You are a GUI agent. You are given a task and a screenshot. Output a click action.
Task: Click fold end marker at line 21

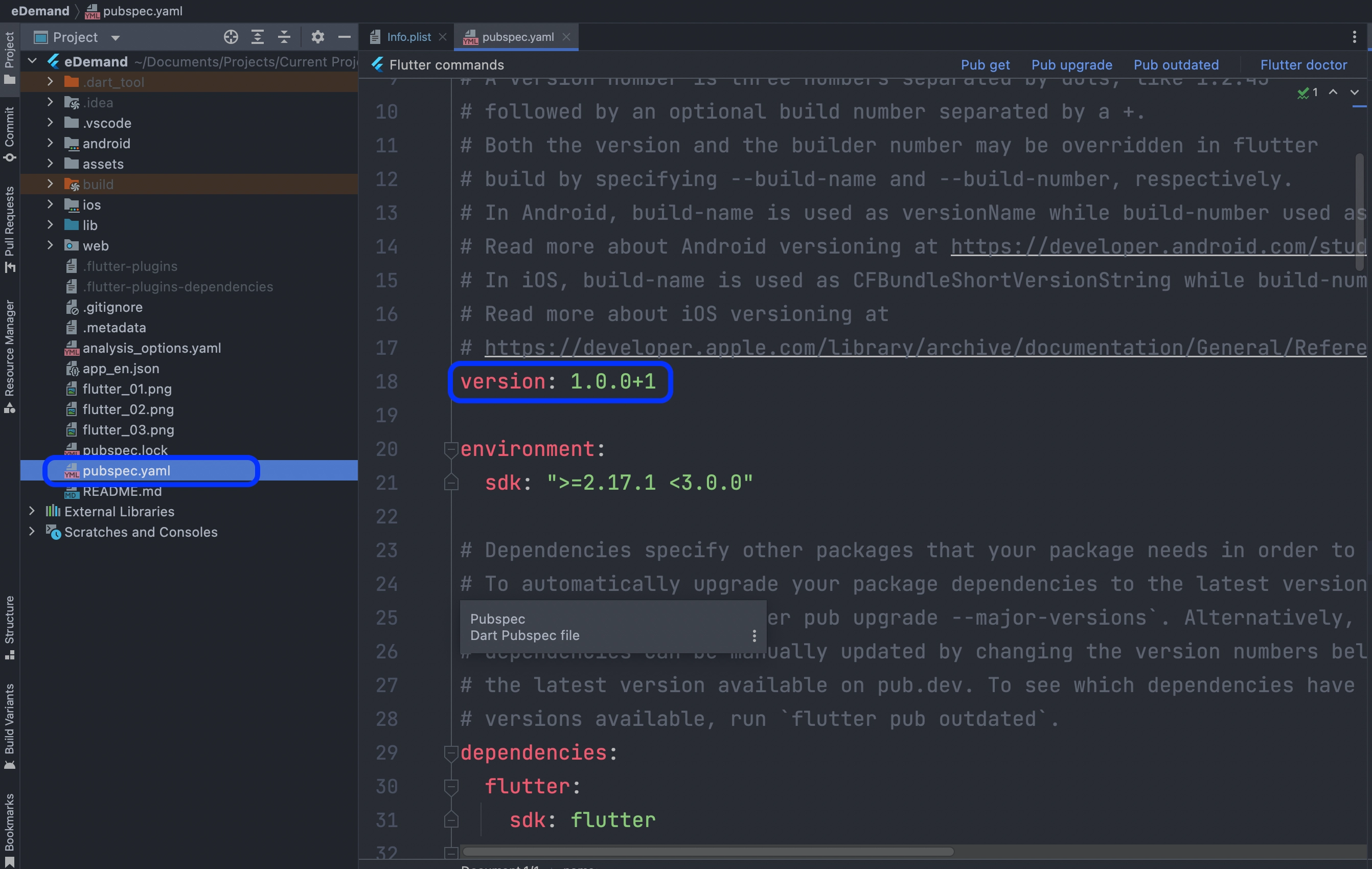coord(451,483)
